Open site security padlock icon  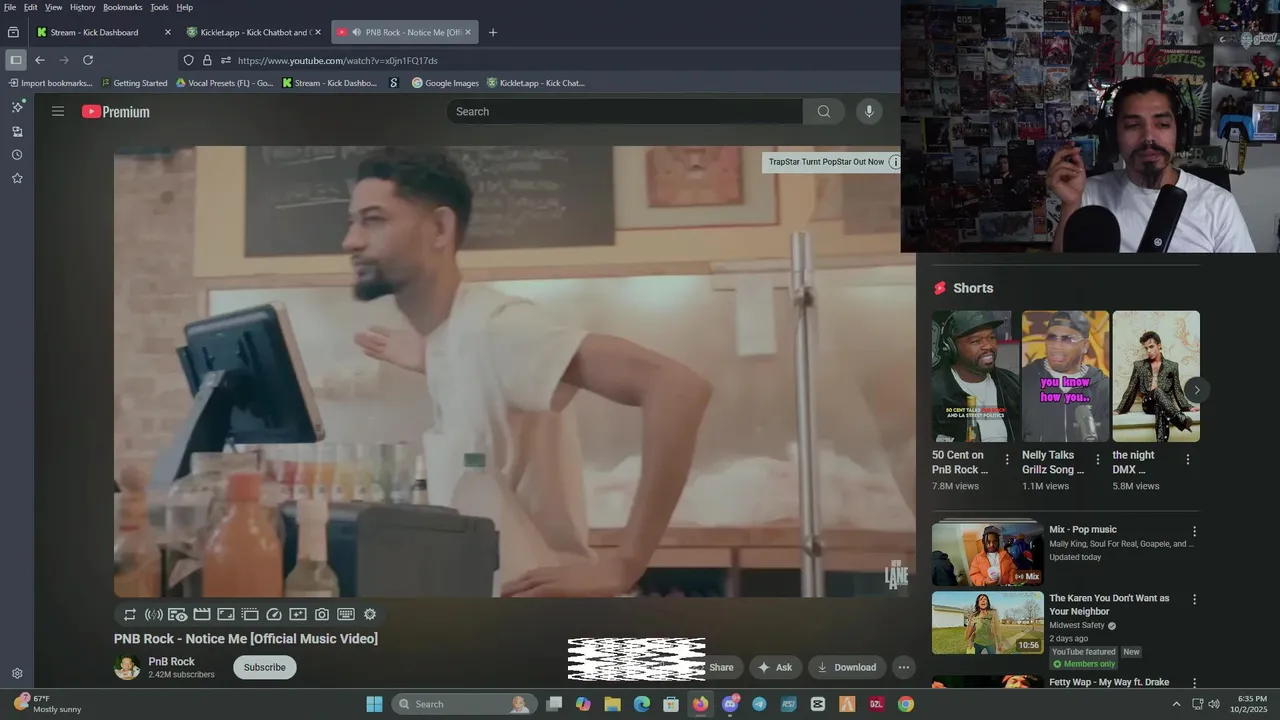pos(207,60)
